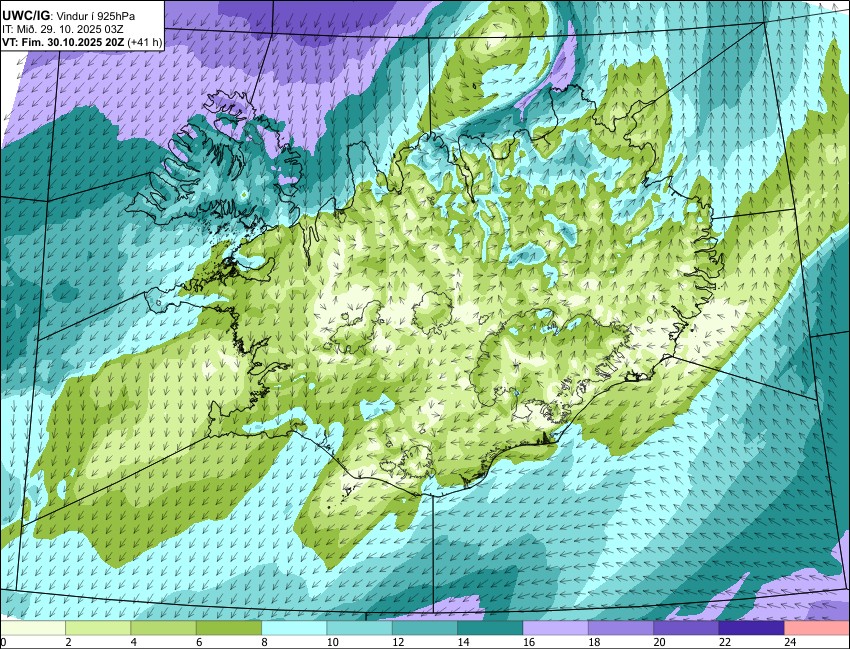Image resolution: width=850 pixels, height=649 pixels.
Task: Click the 4–6 medium green legend swatch
Action: point(163,628)
